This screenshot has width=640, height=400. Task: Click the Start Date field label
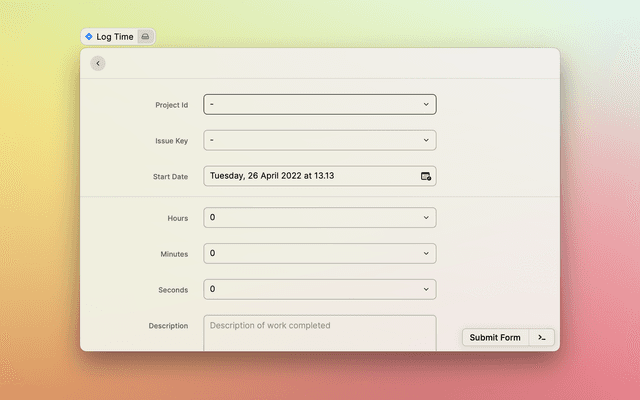pyautogui.click(x=169, y=177)
